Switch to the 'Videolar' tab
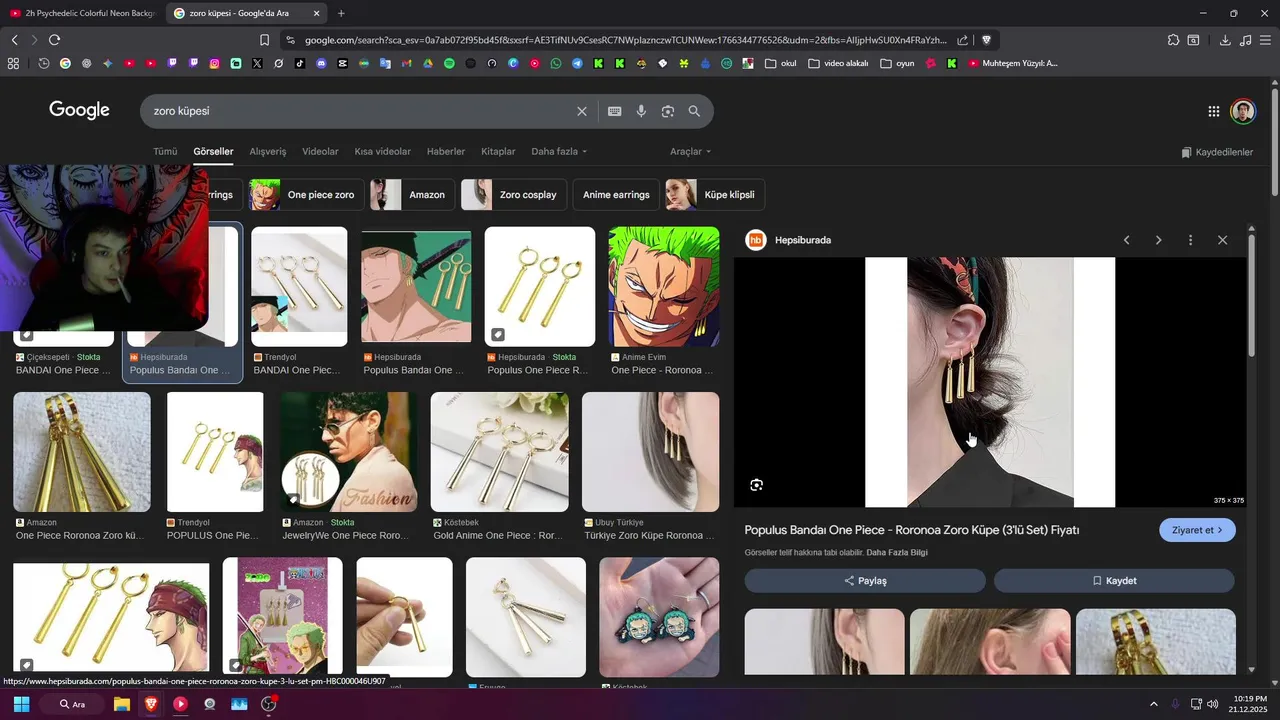The width and height of the screenshot is (1280, 720). pos(320,151)
